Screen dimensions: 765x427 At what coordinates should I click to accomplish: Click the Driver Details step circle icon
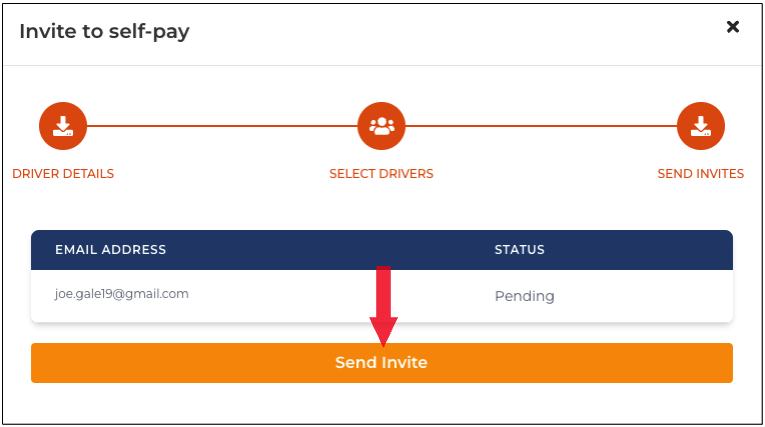pyautogui.click(x=63, y=126)
